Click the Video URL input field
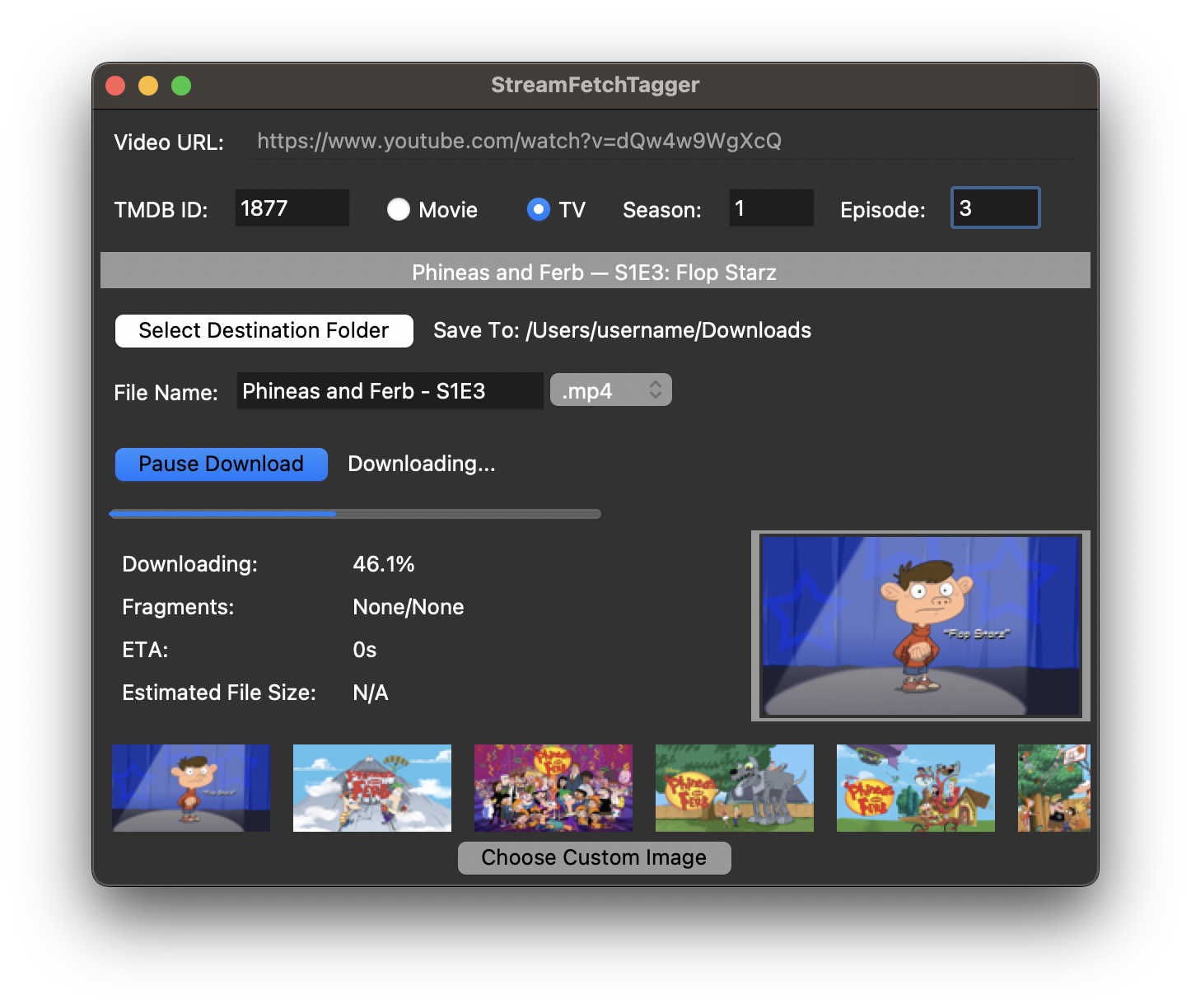 coord(666,142)
